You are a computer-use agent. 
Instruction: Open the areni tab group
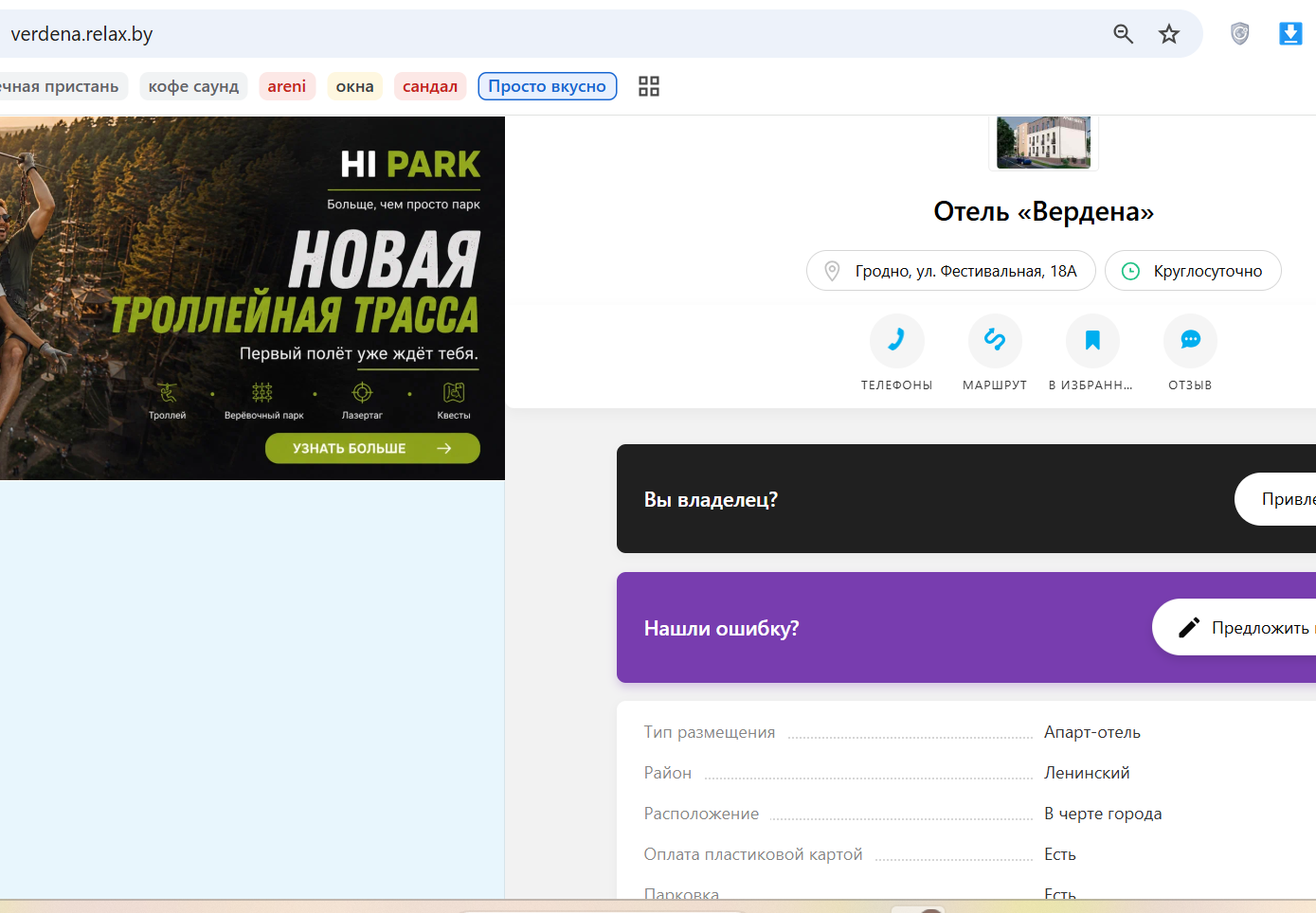coord(286,86)
